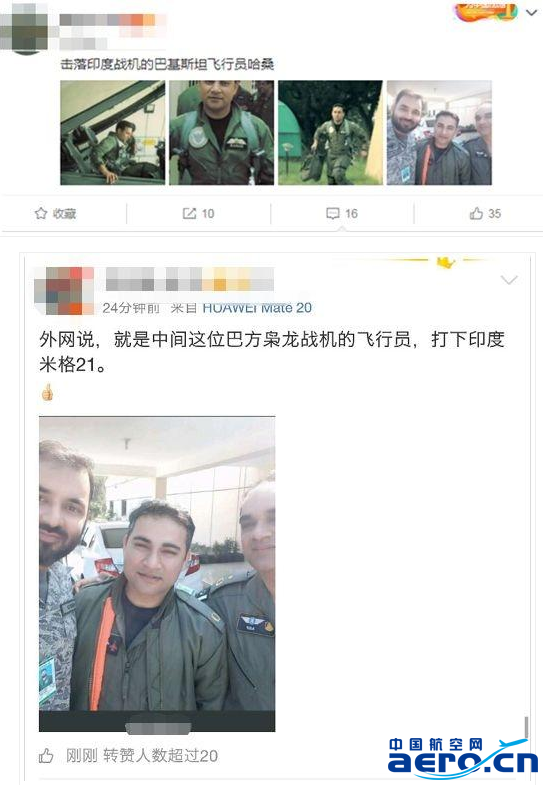The height and width of the screenshot is (785, 543).
Task: Click the star favorite icon
Action: pos(41,213)
